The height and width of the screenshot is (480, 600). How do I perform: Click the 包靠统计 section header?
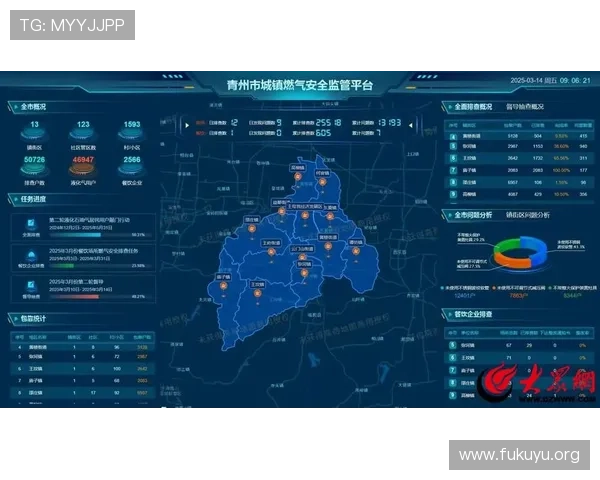point(33,318)
